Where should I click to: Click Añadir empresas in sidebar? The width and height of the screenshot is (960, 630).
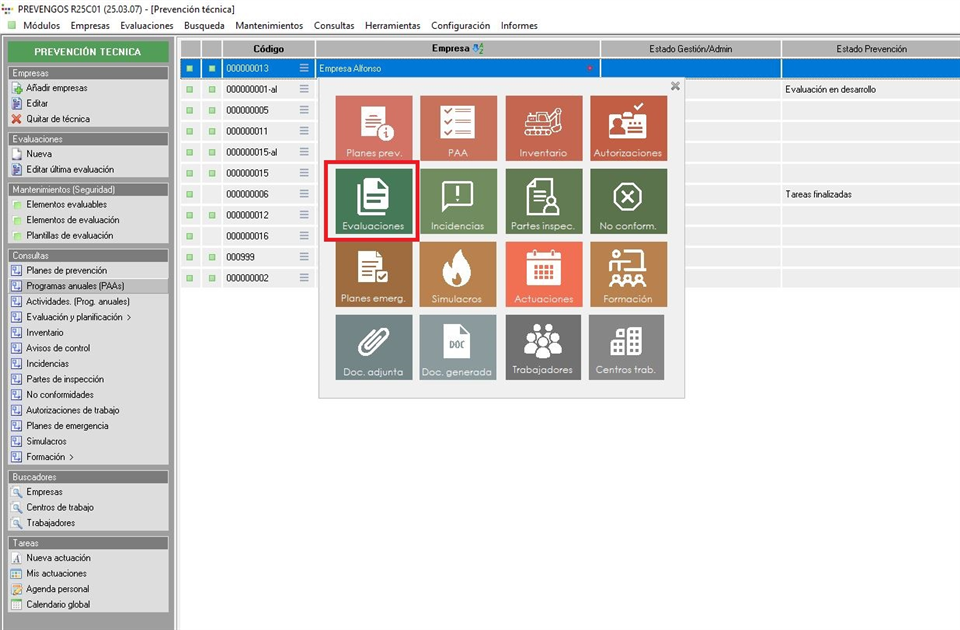click(x=56, y=88)
